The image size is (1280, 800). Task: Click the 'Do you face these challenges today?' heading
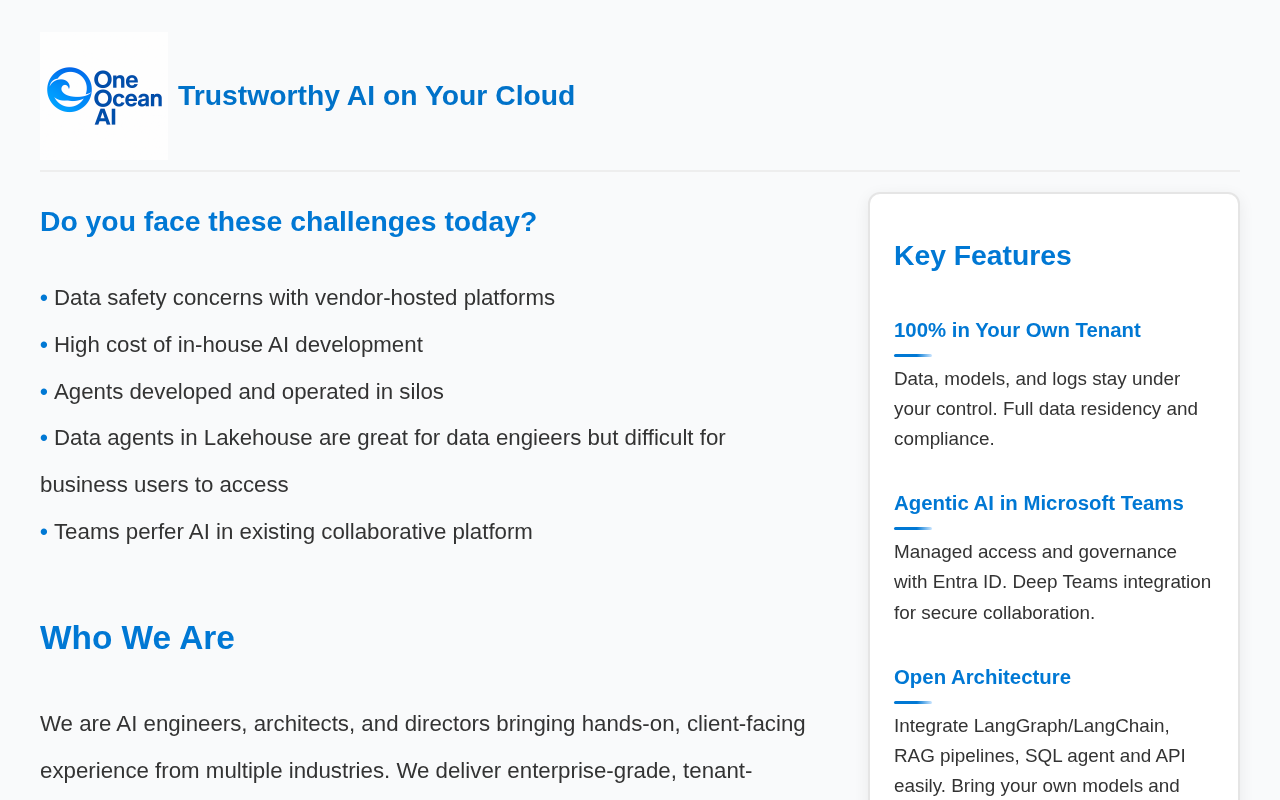click(x=288, y=222)
